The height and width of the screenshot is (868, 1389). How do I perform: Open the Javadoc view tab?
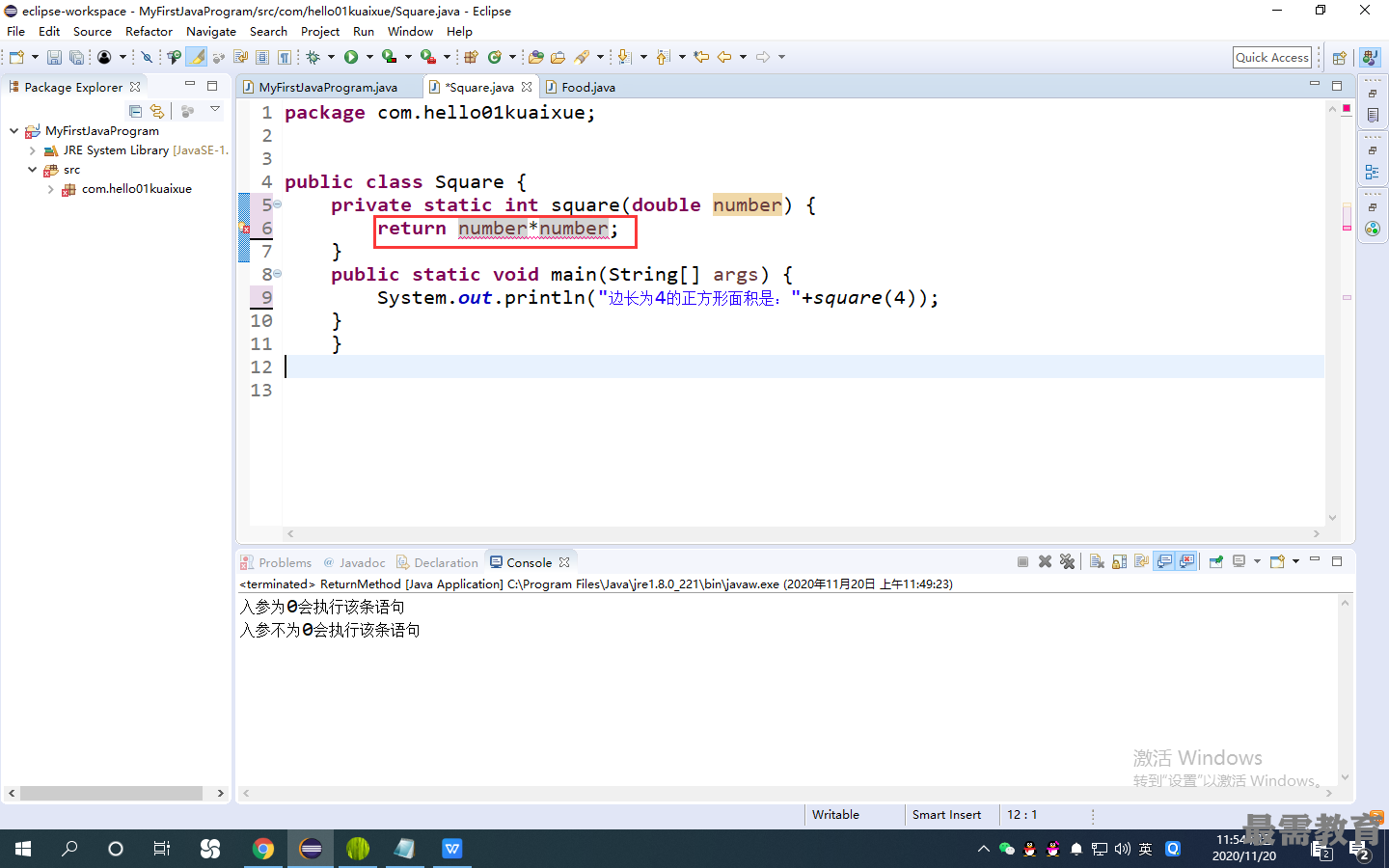(x=354, y=562)
